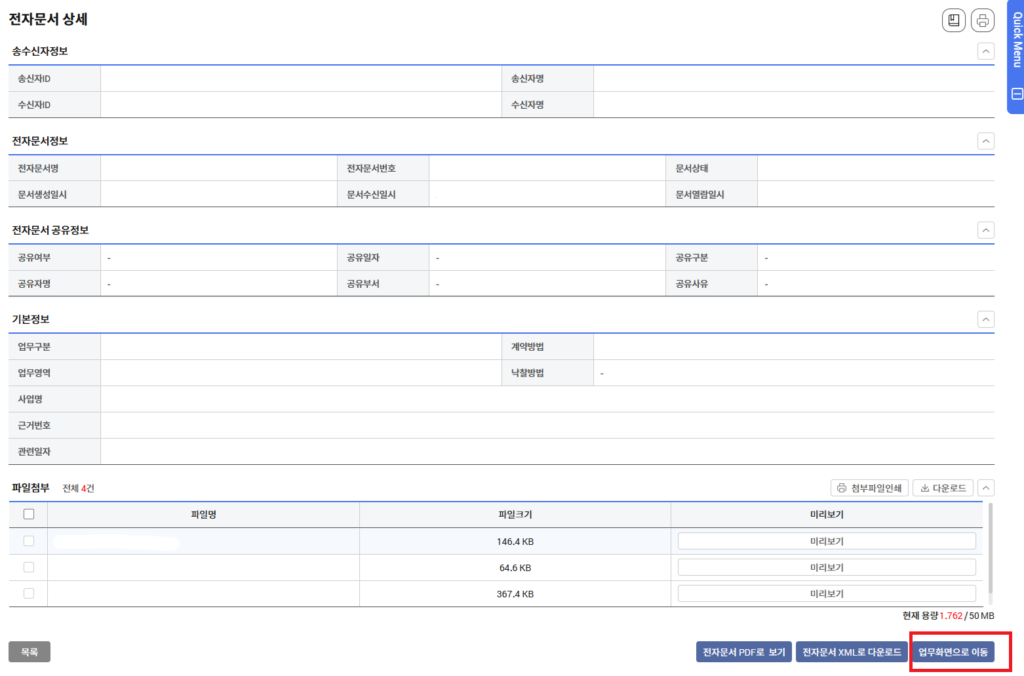Go back with the 목록 button
The image size is (1024, 676).
click(30, 652)
